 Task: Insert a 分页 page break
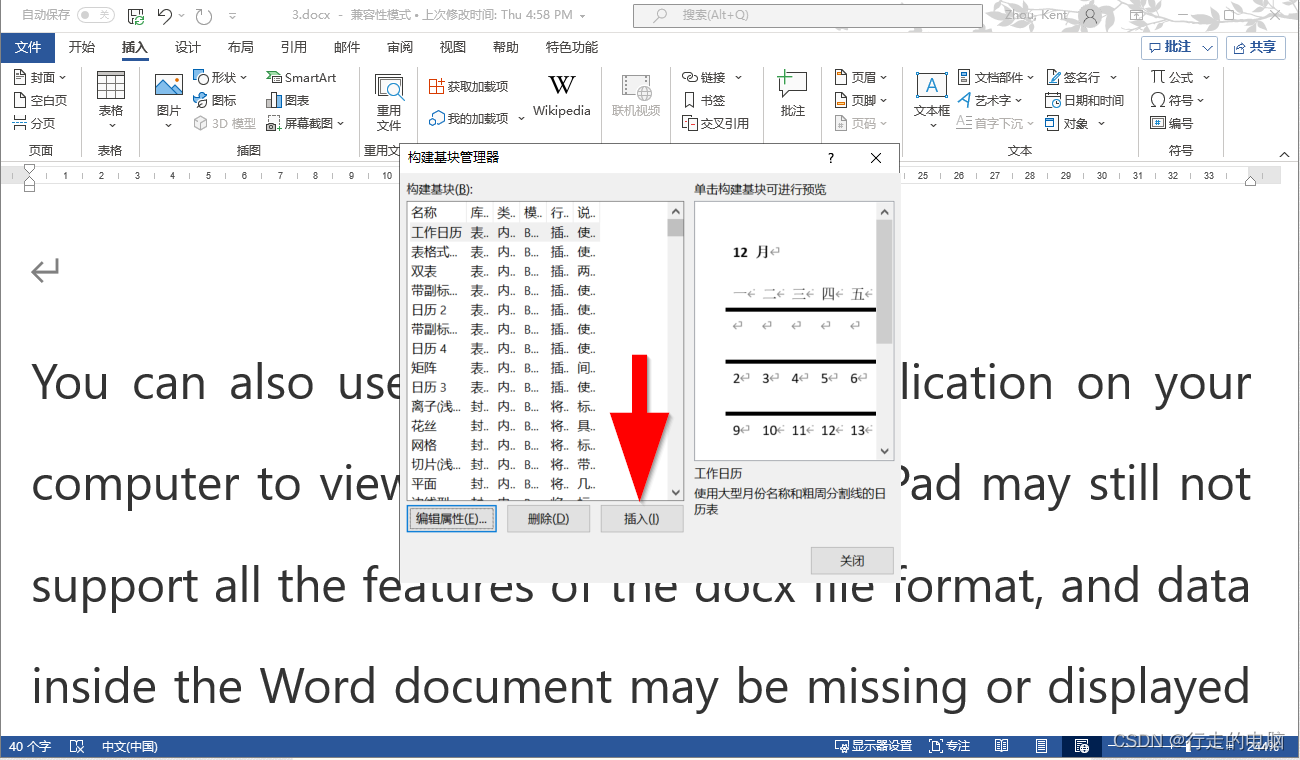(34, 123)
